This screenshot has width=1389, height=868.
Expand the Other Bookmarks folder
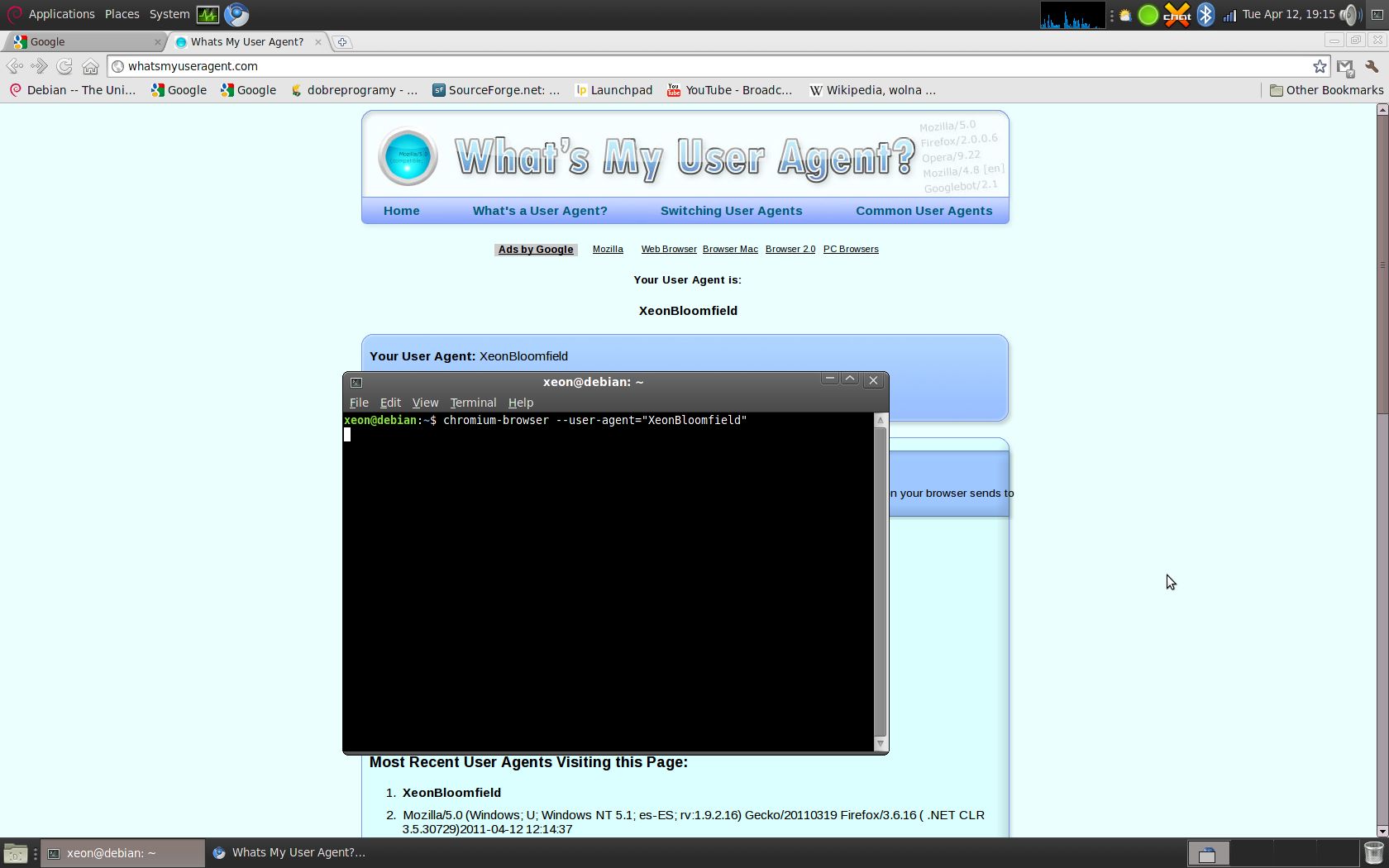[1326, 90]
